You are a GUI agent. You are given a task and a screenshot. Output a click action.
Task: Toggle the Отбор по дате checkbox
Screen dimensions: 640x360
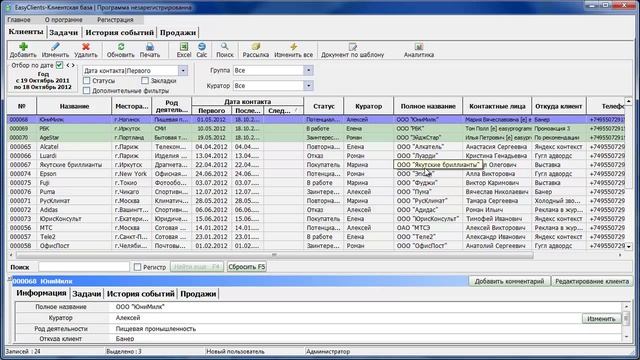tap(59, 65)
